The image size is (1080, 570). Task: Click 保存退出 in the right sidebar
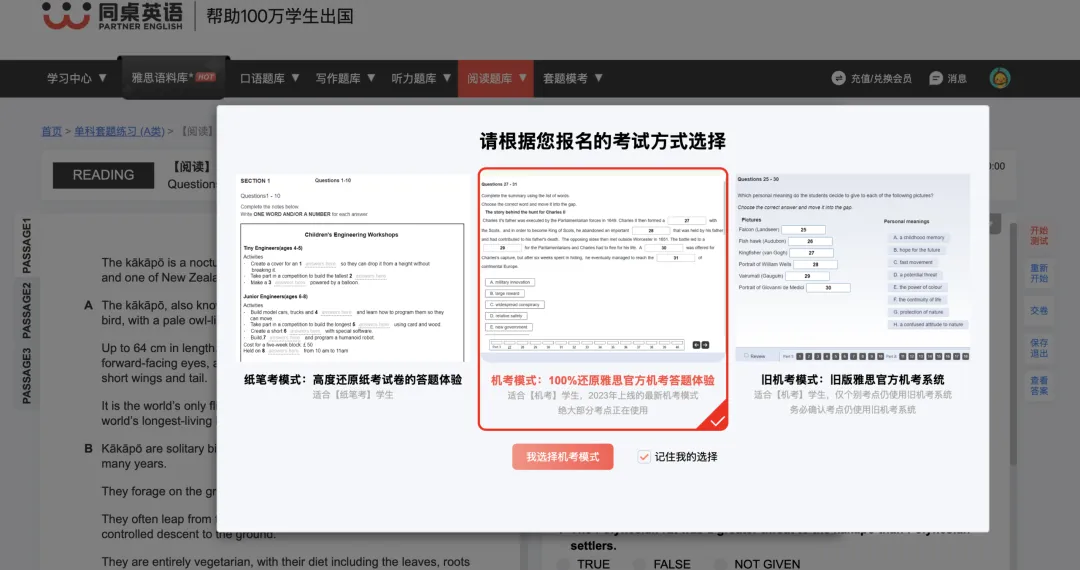pyautogui.click(x=1039, y=348)
